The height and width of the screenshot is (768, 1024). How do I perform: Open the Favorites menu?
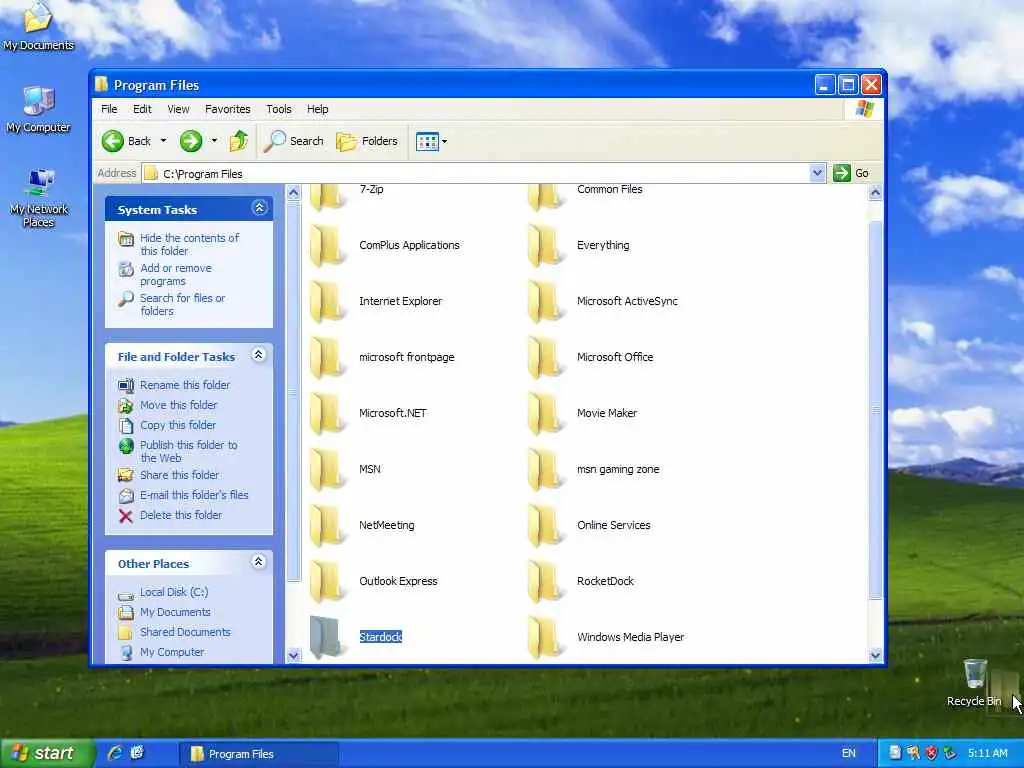point(227,109)
